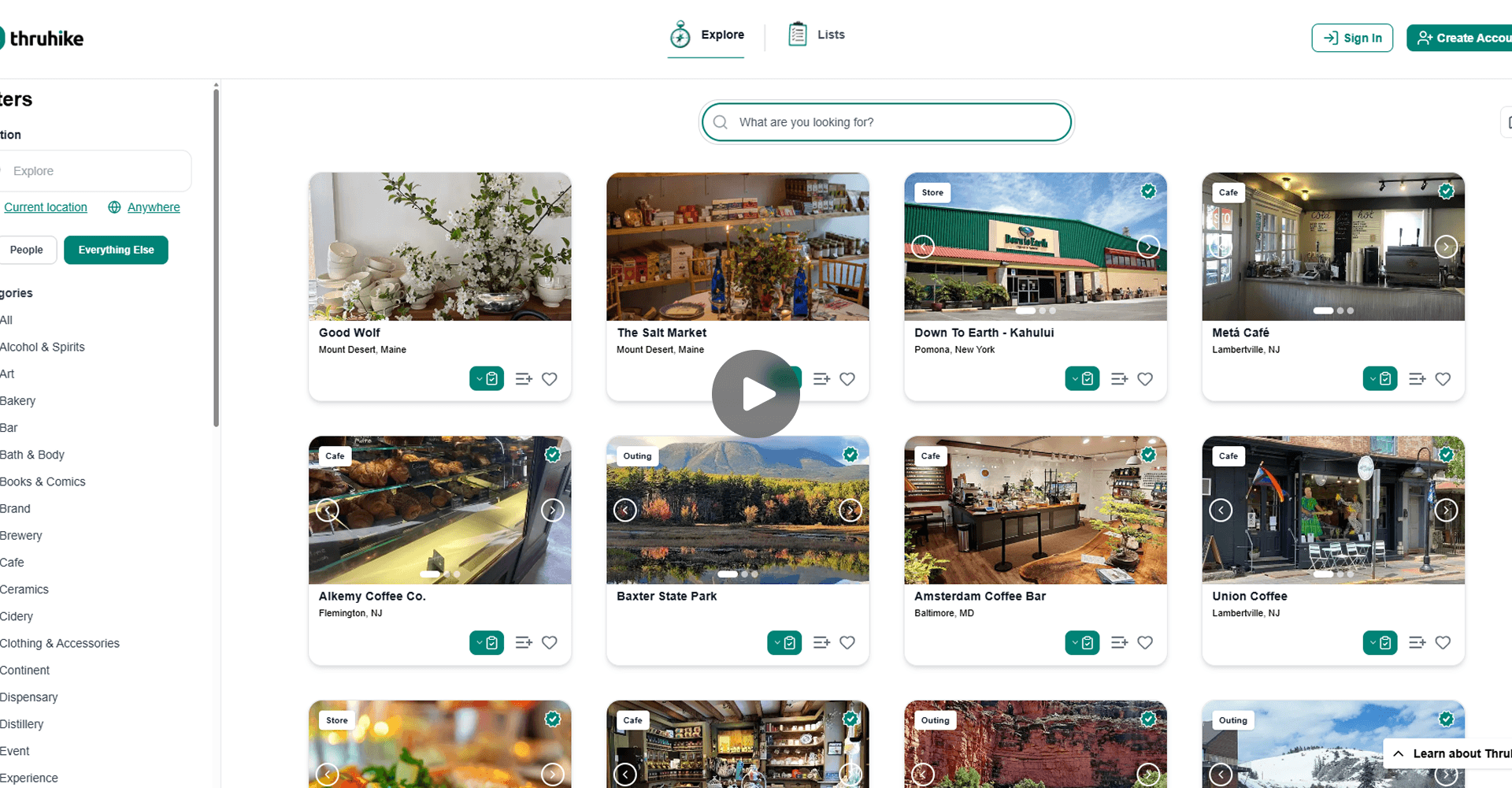Screen dimensions: 1512x788
Task: Next photo arrow on Union Coffee card
Action: click(1446, 511)
